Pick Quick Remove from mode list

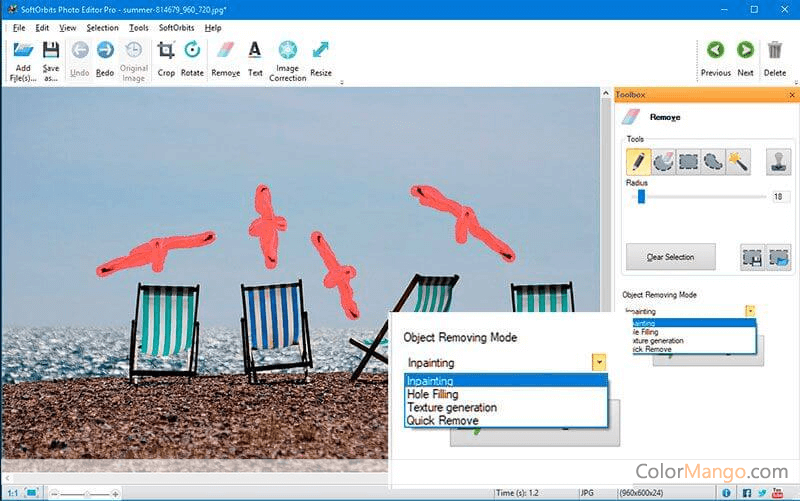tap(442, 421)
